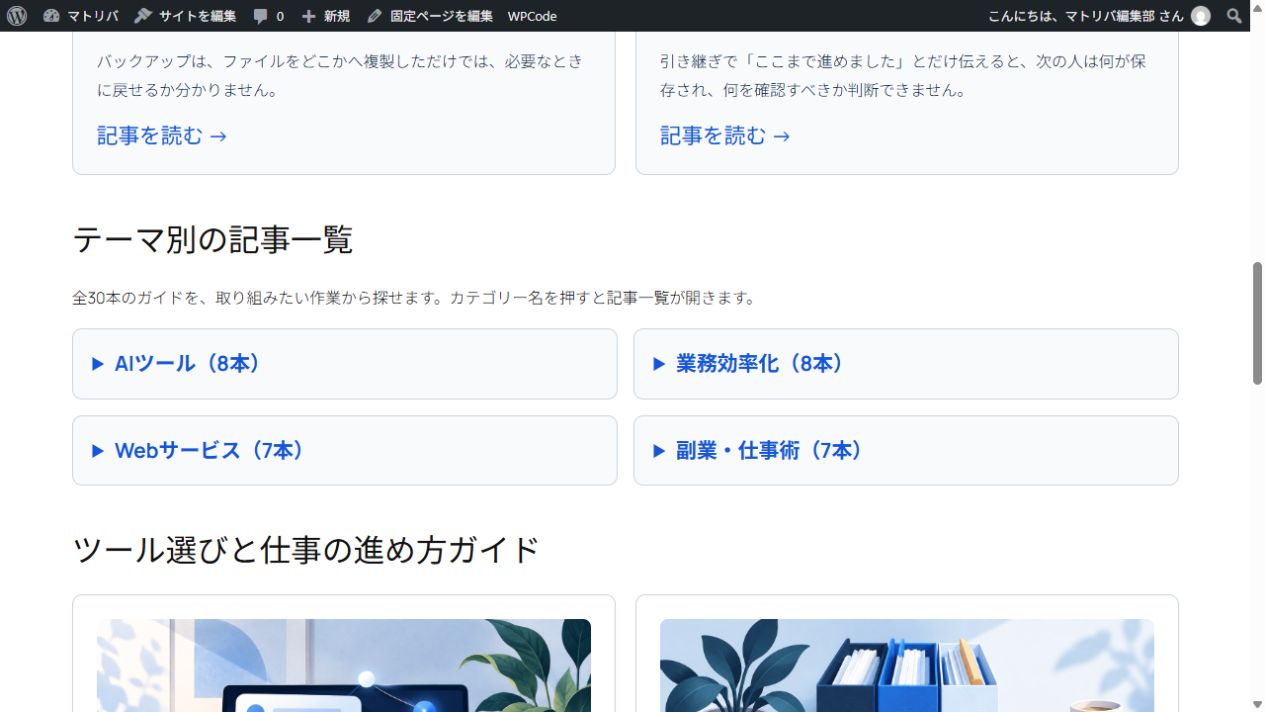Open the こんにちは、マトリバ編集部 さん account menu

point(1099,16)
